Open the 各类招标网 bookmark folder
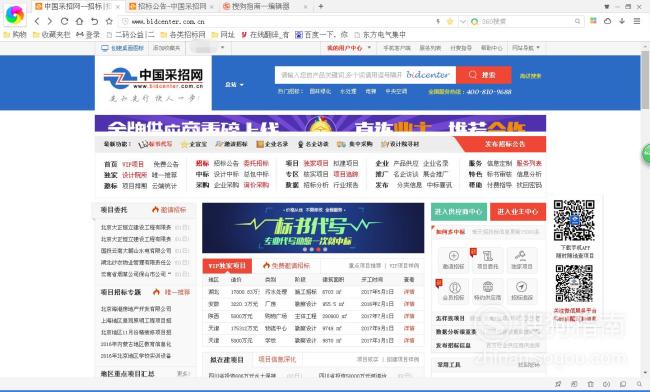The height and width of the screenshot is (392, 650). tap(183, 35)
